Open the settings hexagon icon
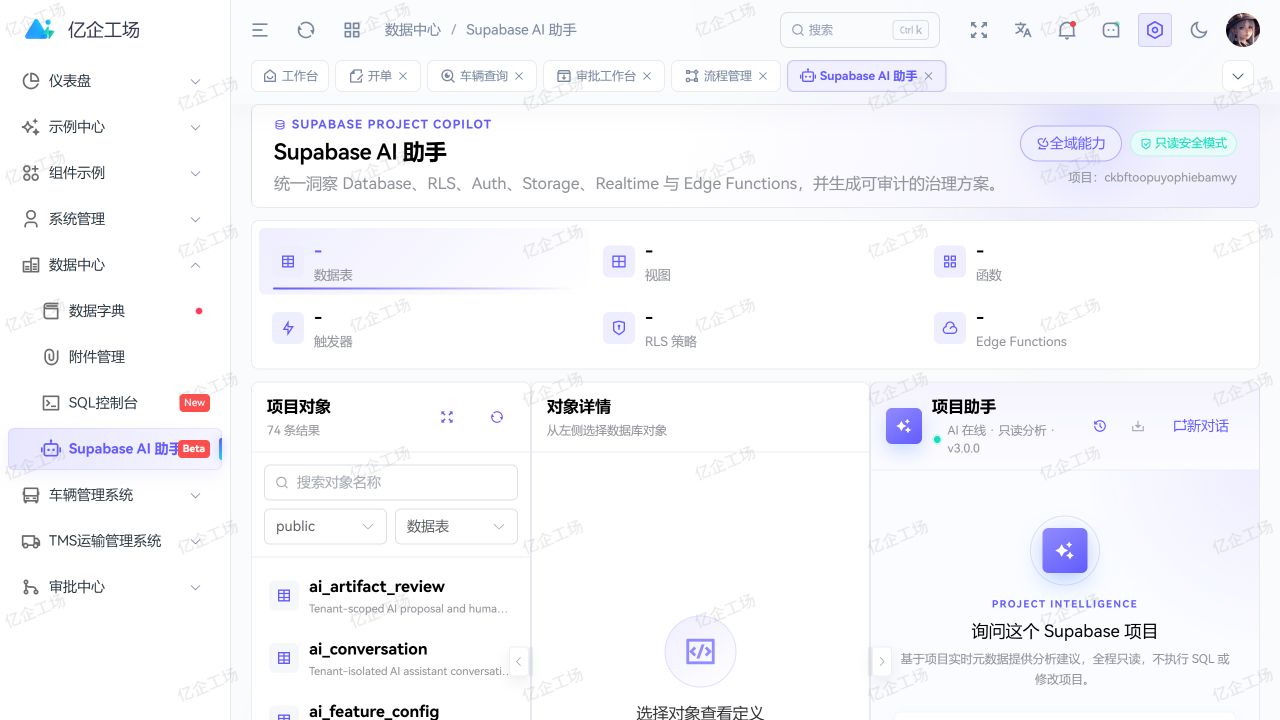Screen dimensions: 1280x720 click(1155, 30)
